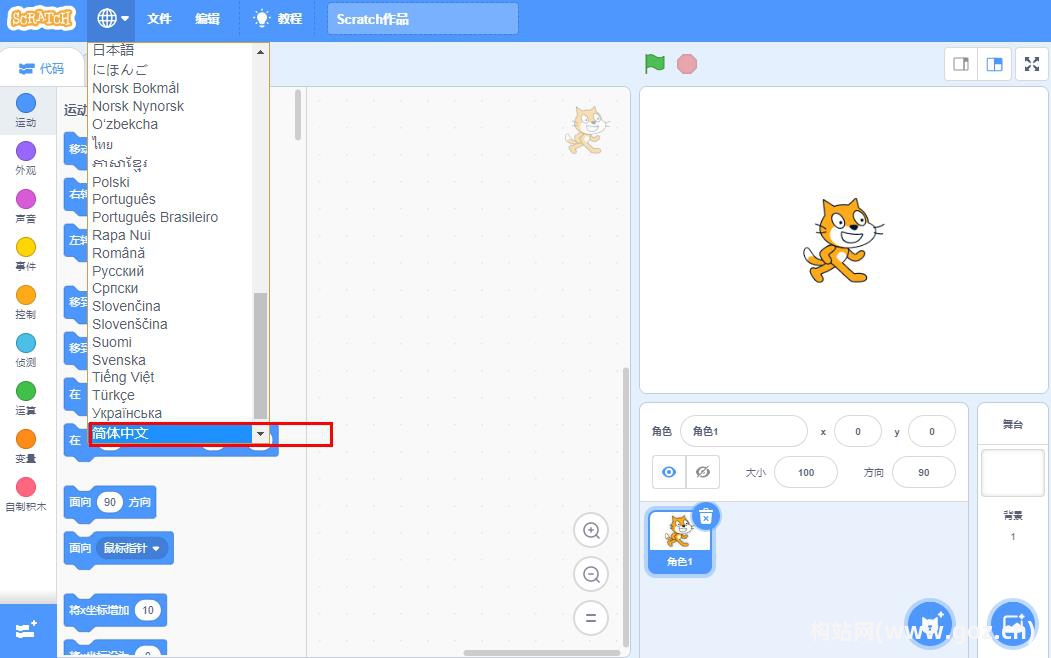1051x658 pixels.
Task: Show the sprite with eye icon
Action: pos(669,472)
